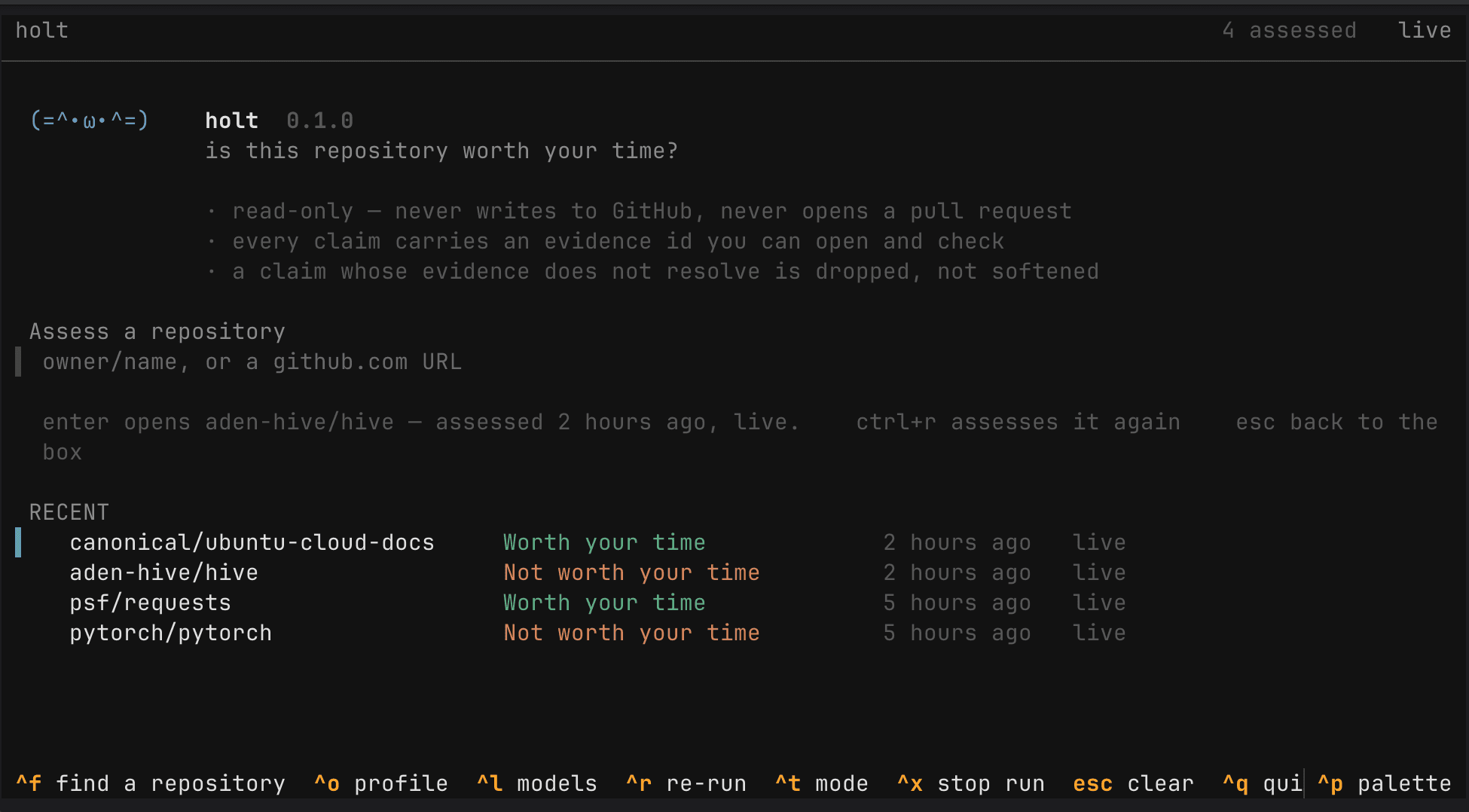The width and height of the screenshot is (1469, 812).
Task: Click '^t mode' footer shortcut
Action: pyautogui.click(x=822, y=784)
